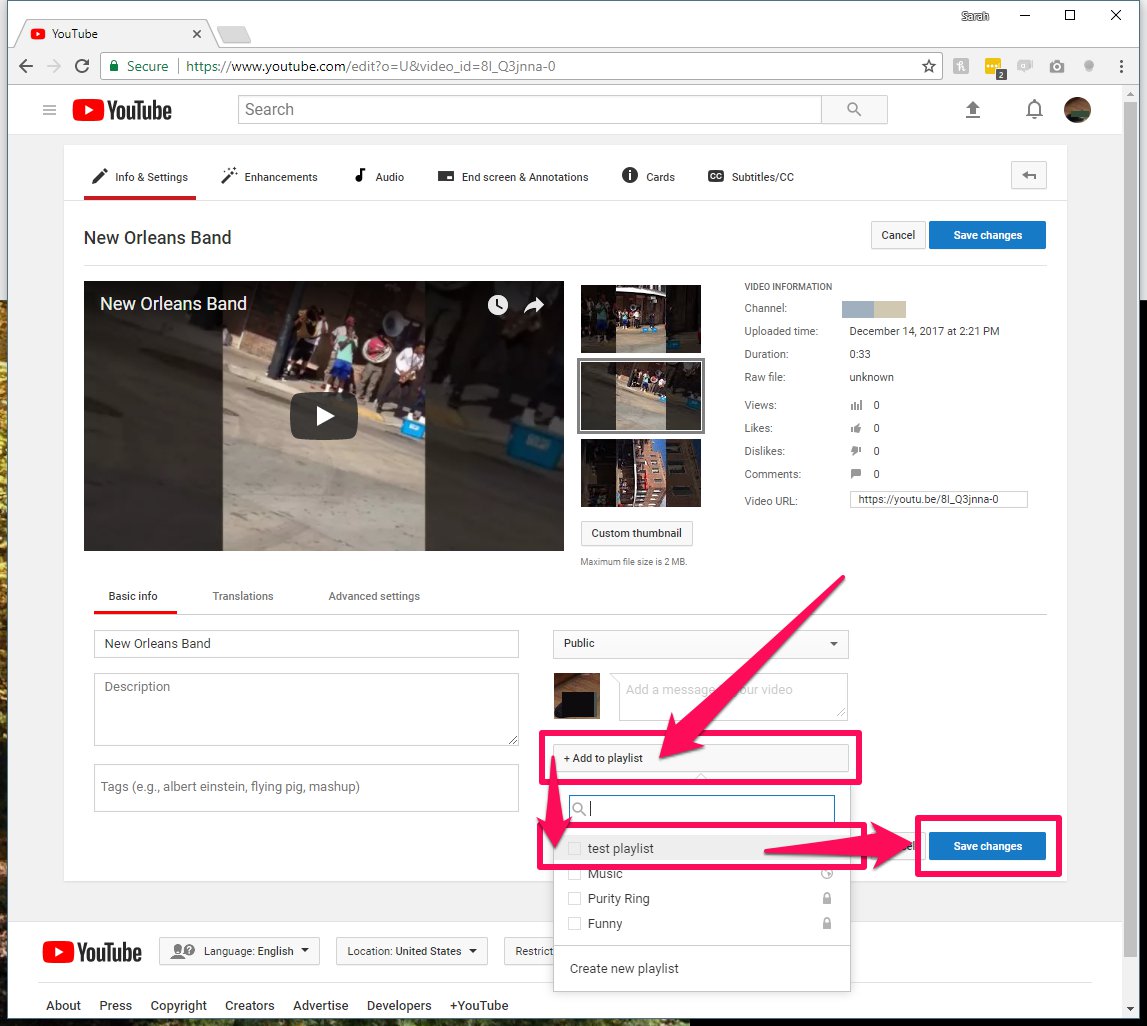
Task: Click the YouTube logo in the header
Action: click(x=122, y=110)
